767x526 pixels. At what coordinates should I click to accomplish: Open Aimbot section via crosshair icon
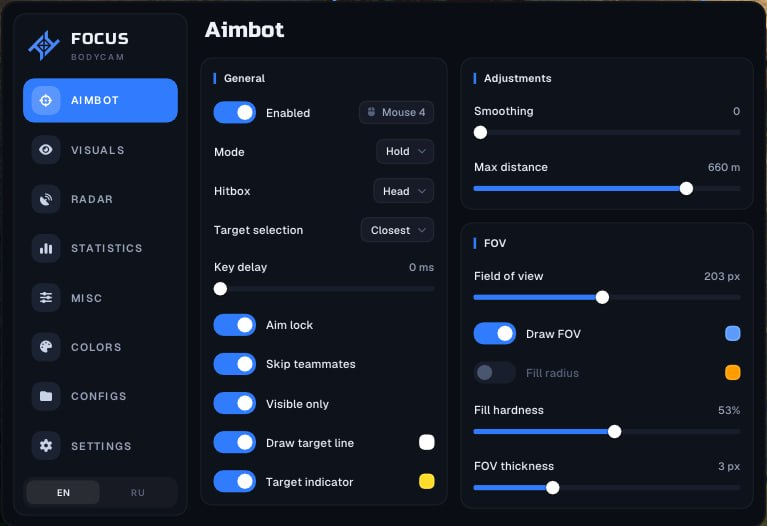point(46,100)
